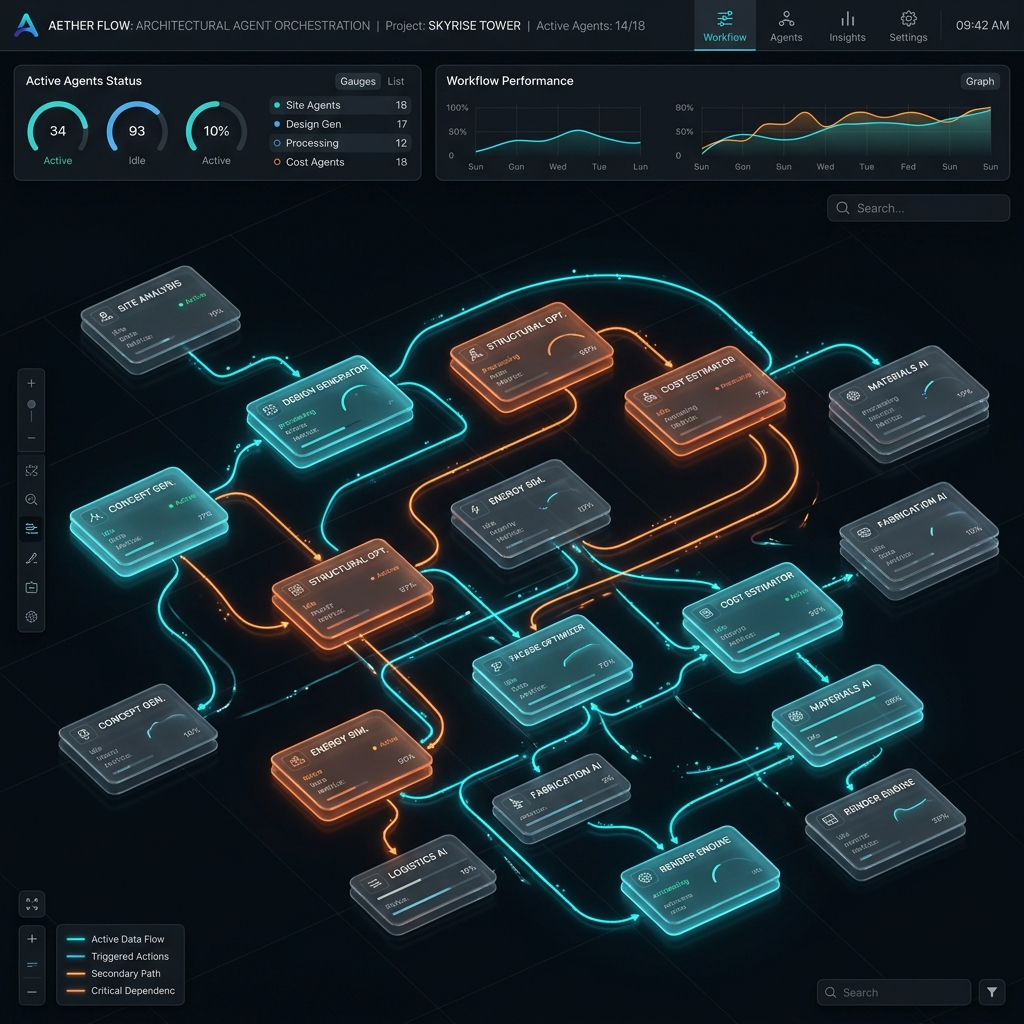
Task: Click the icon on teal Concept Gen. card
Action: (x=95, y=517)
